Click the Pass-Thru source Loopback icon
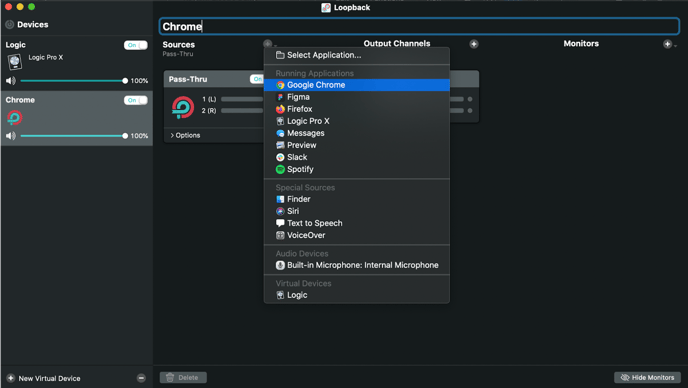688x388 pixels. point(183,108)
